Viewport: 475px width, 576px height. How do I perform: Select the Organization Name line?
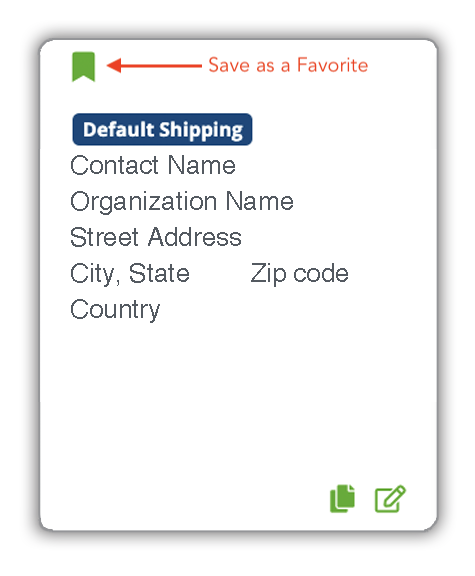click(182, 202)
